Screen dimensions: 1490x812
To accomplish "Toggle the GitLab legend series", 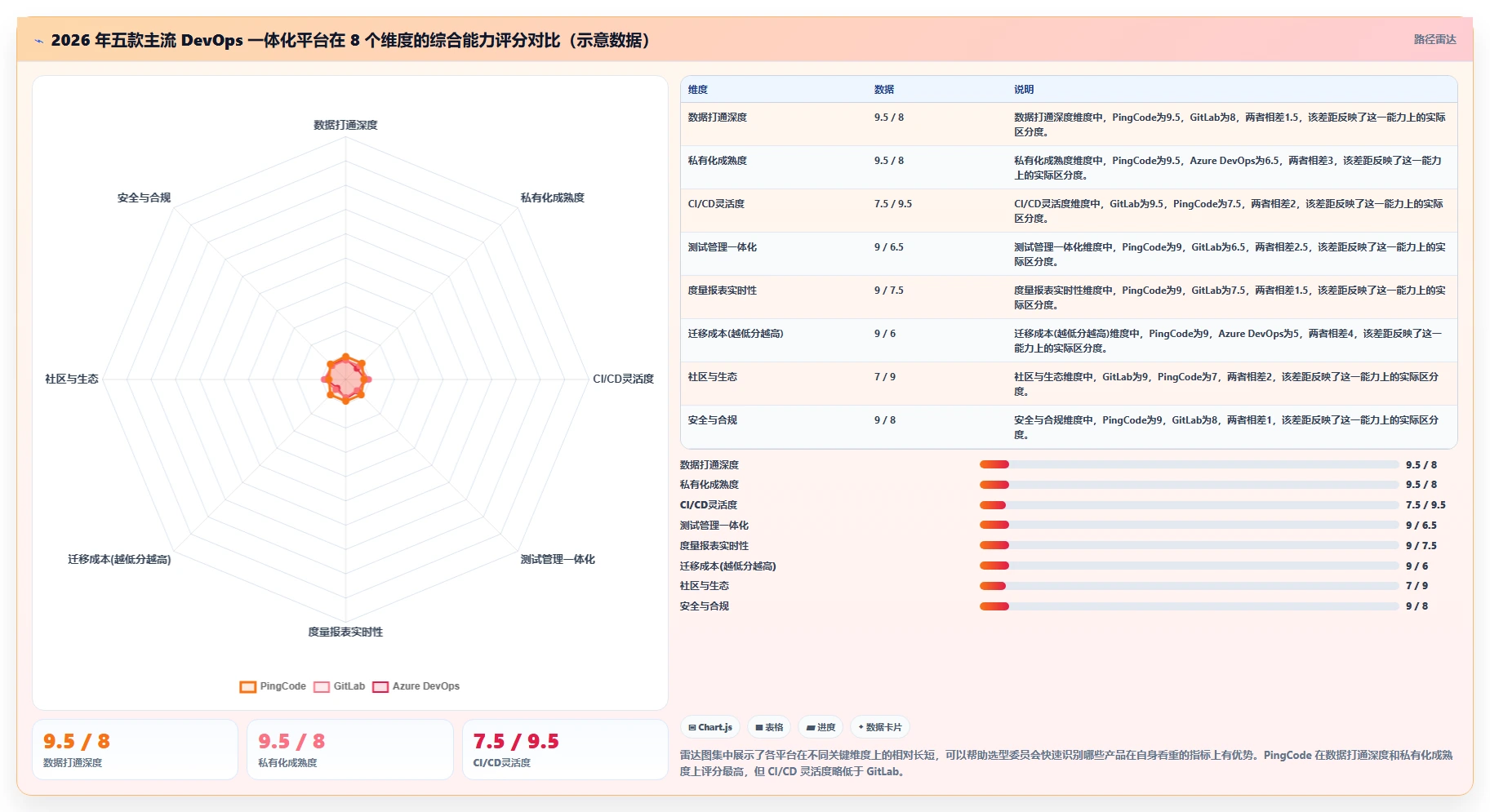I will pos(340,686).
